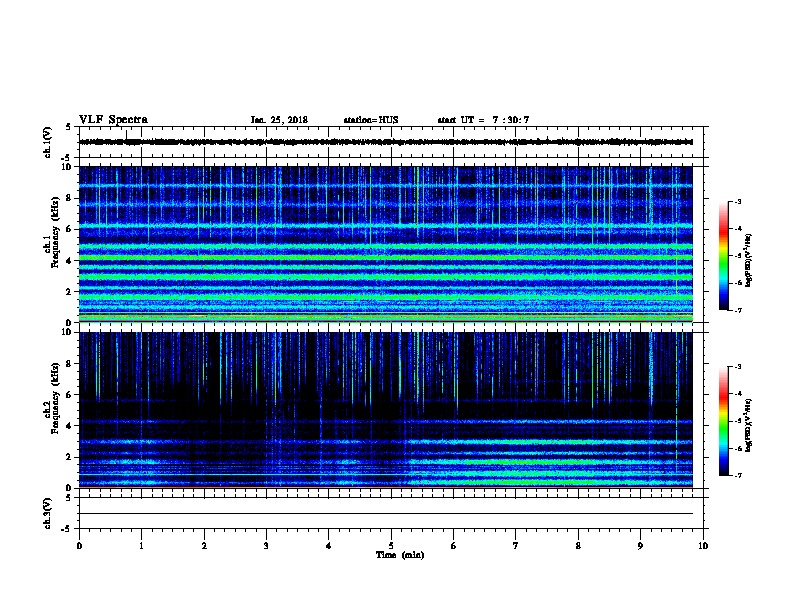Click tick label "8" on the Time axis

578,546
